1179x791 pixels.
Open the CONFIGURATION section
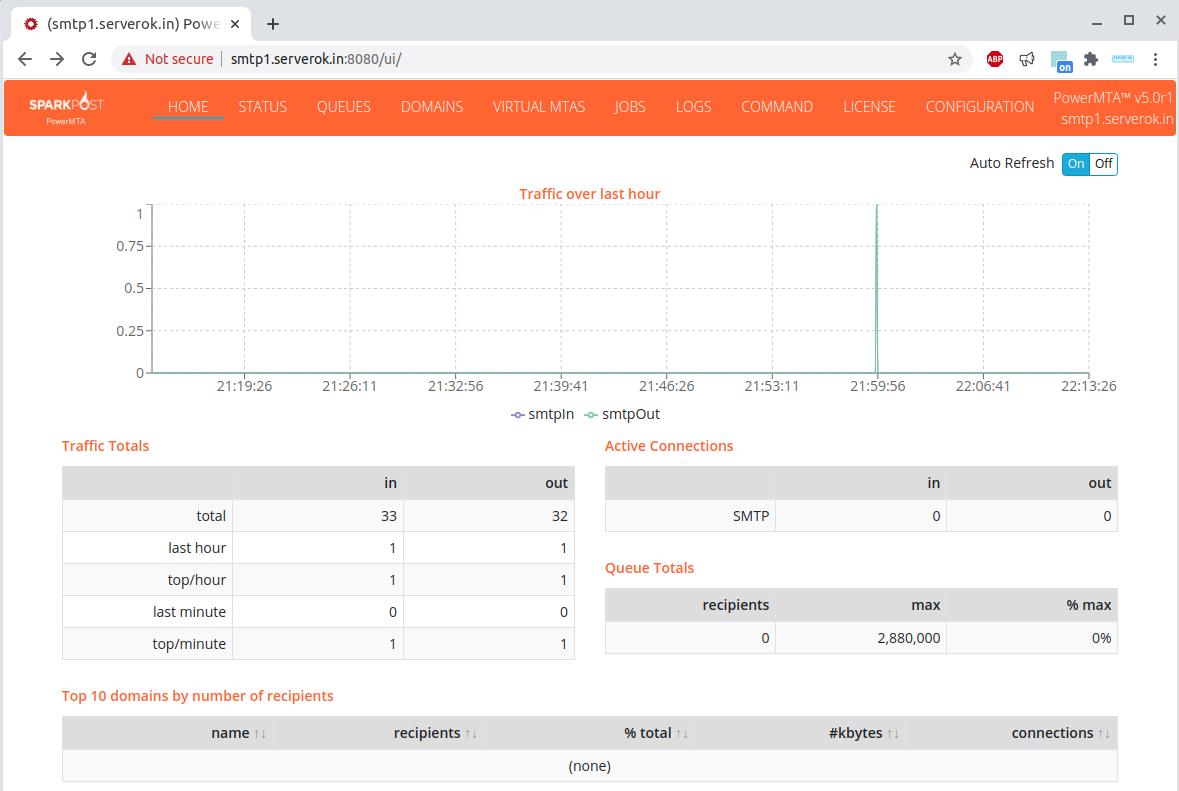click(979, 107)
